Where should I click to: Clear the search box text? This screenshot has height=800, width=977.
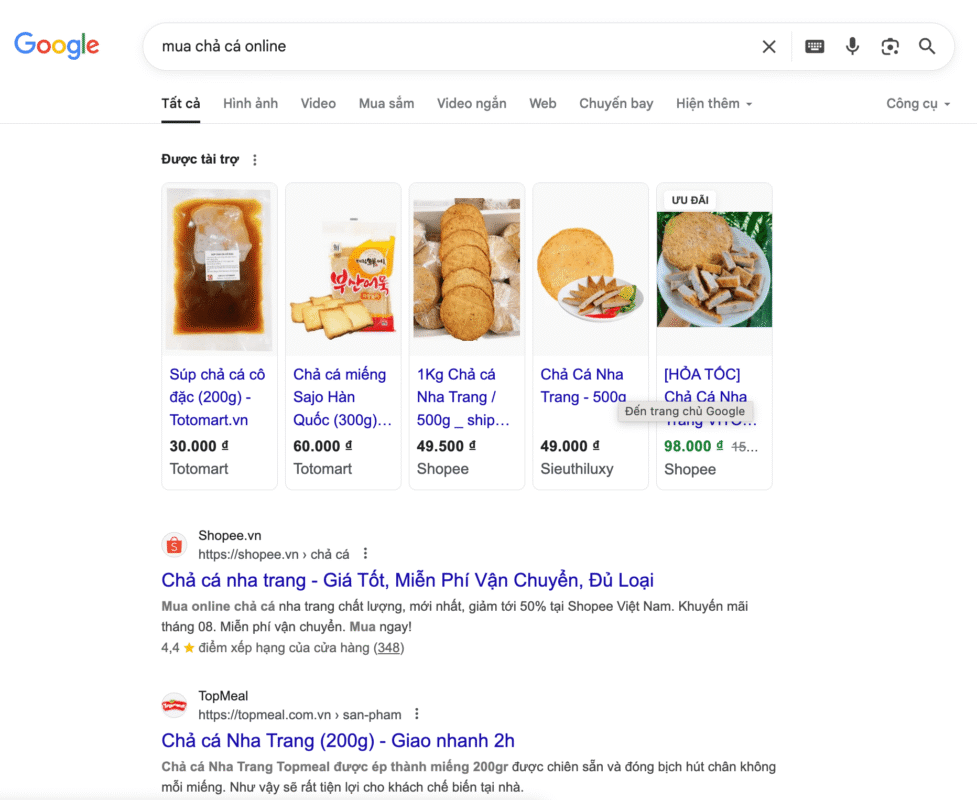(x=769, y=46)
